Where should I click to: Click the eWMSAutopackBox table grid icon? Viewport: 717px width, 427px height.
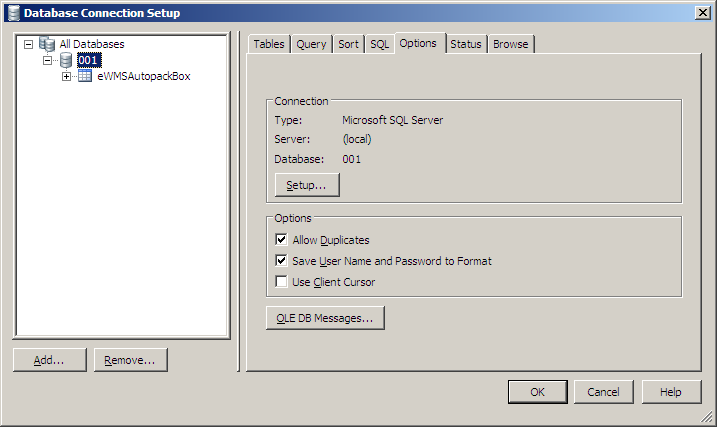coord(85,76)
